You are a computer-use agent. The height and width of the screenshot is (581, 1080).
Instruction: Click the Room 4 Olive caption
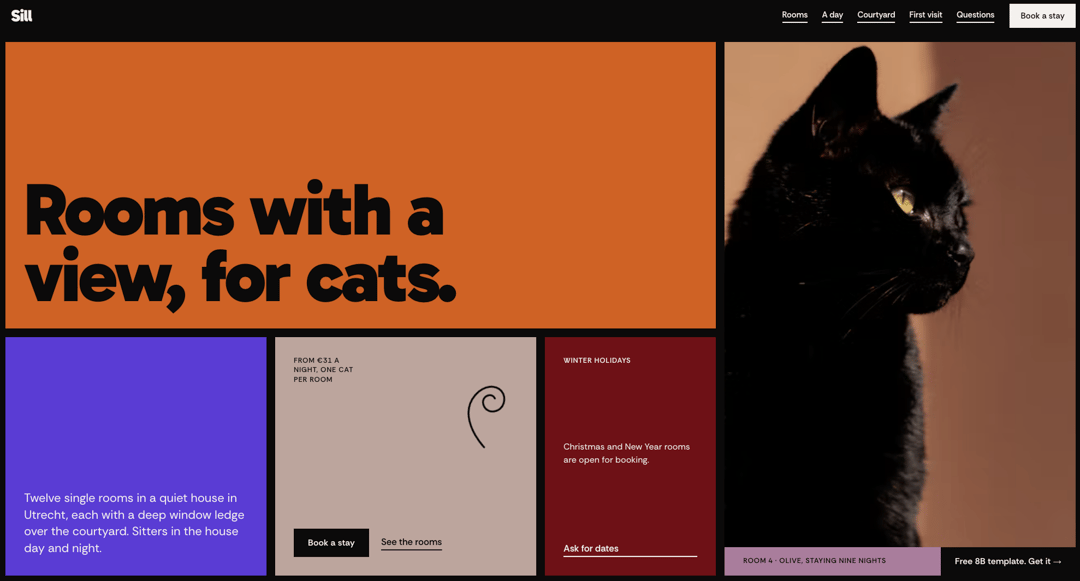pos(814,560)
